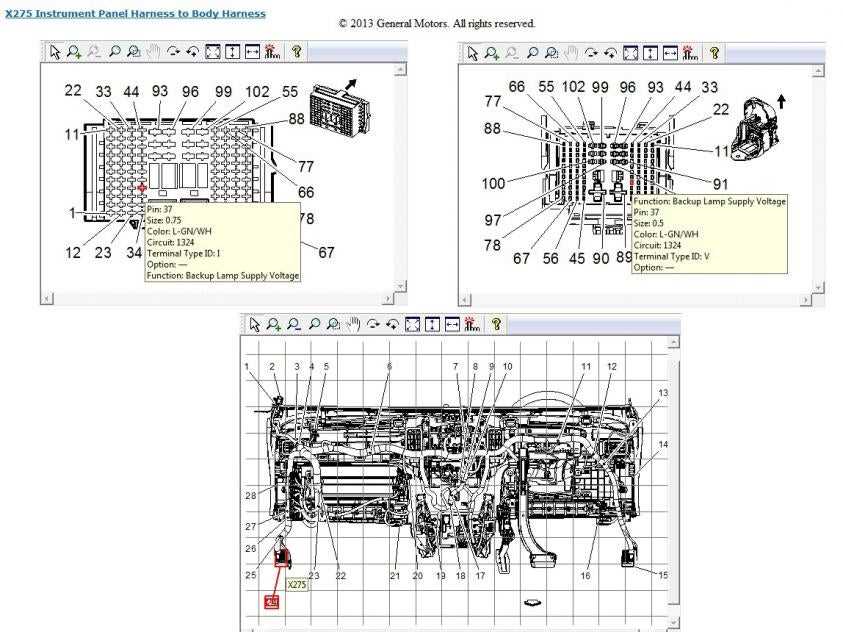Screen dimensions: 843x632
Task: Click pin label 100 in right connector view
Action: pyautogui.click(x=493, y=184)
